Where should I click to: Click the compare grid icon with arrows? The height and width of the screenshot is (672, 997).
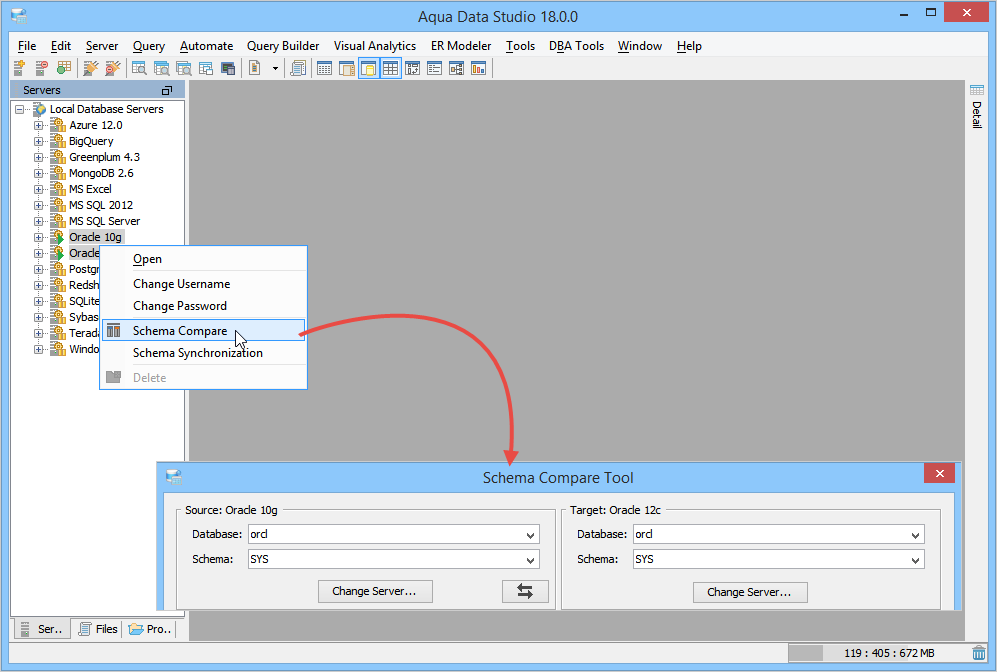click(x=413, y=68)
